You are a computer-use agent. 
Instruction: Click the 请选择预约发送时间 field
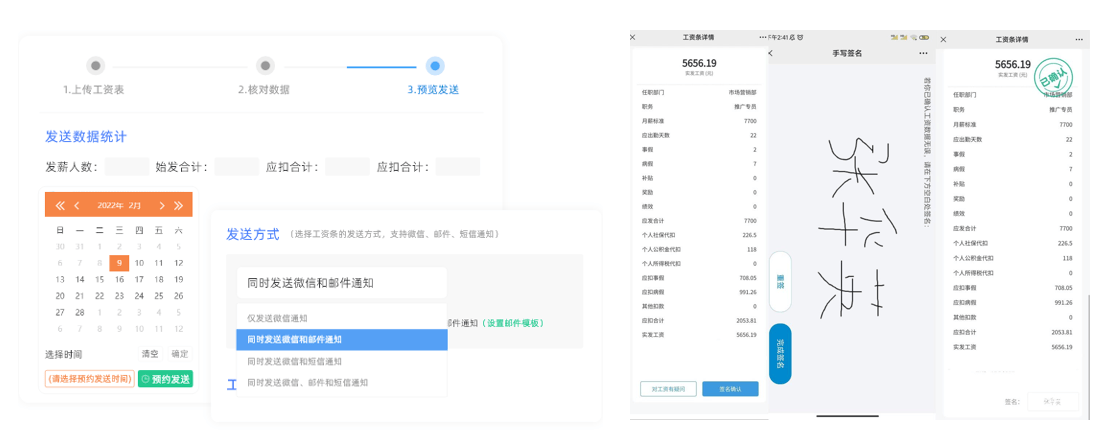[89, 378]
